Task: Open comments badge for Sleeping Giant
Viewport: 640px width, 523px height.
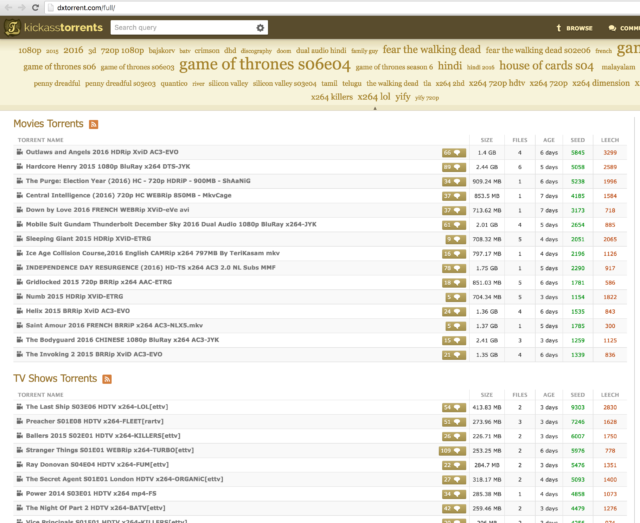Action: click(455, 239)
